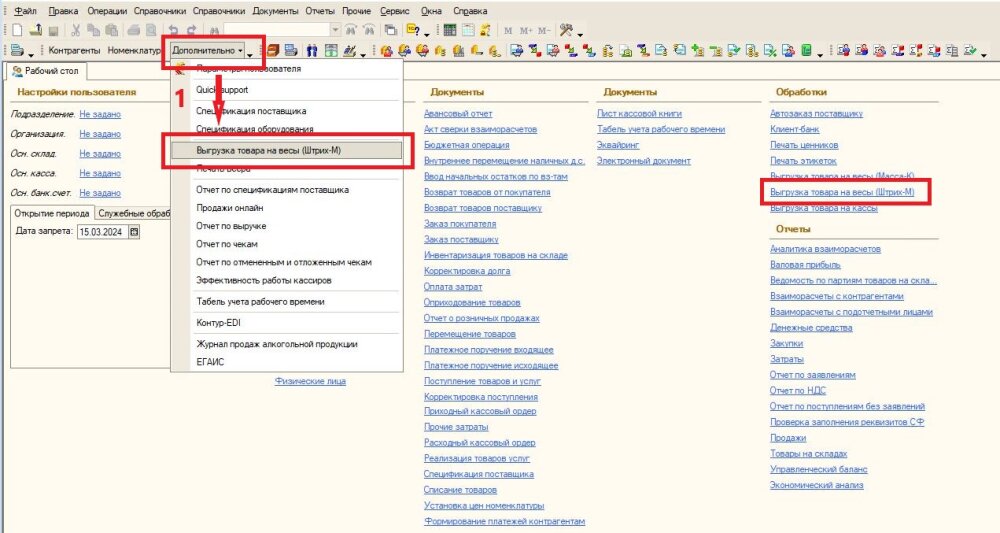This screenshot has height=533, width=1000.
Task: Select Продажи онлайн menu entry
Action: point(286,208)
